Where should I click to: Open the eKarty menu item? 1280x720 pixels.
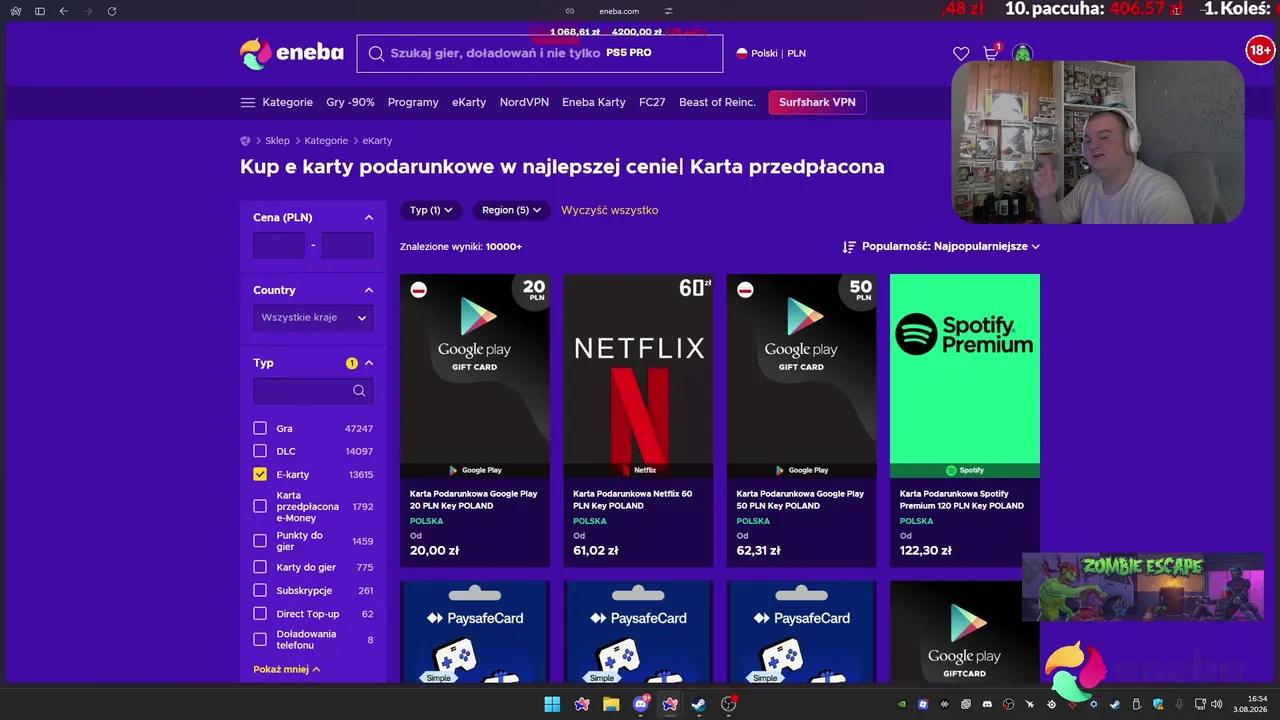click(x=469, y=102)
